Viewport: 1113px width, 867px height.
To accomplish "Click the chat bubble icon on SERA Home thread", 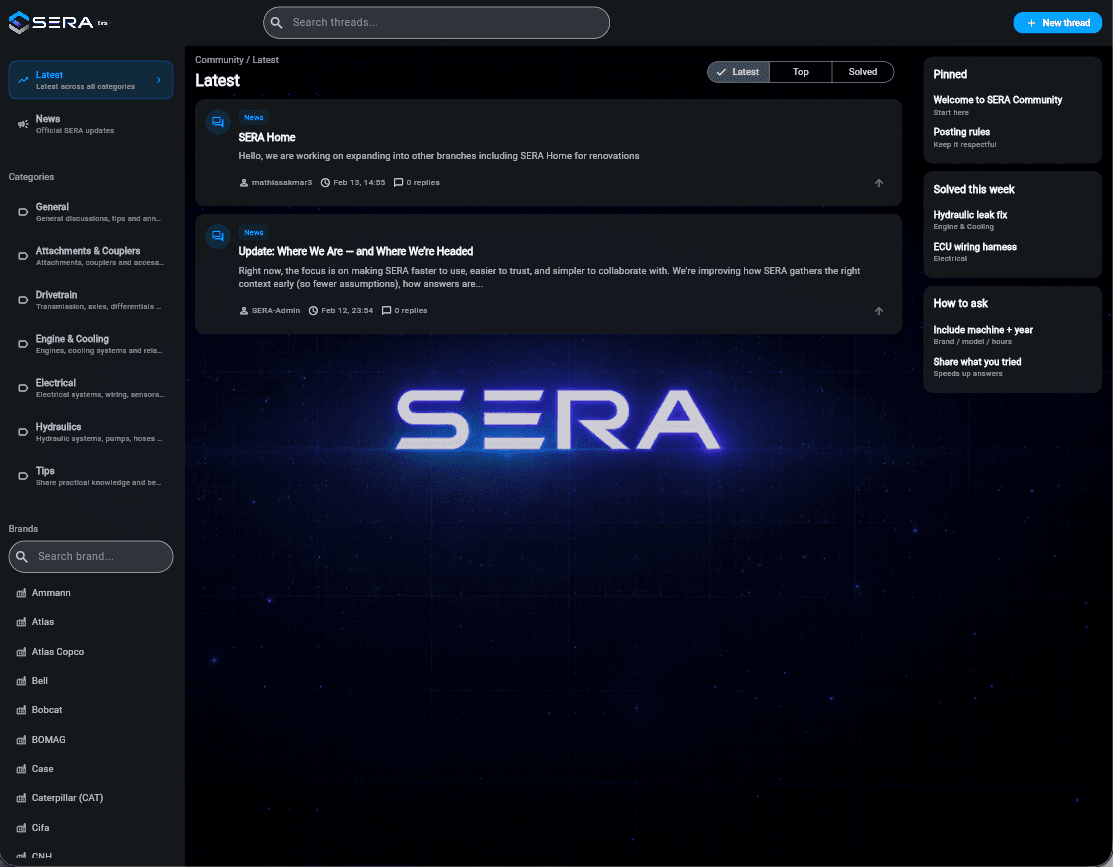I will coord(218,121).
